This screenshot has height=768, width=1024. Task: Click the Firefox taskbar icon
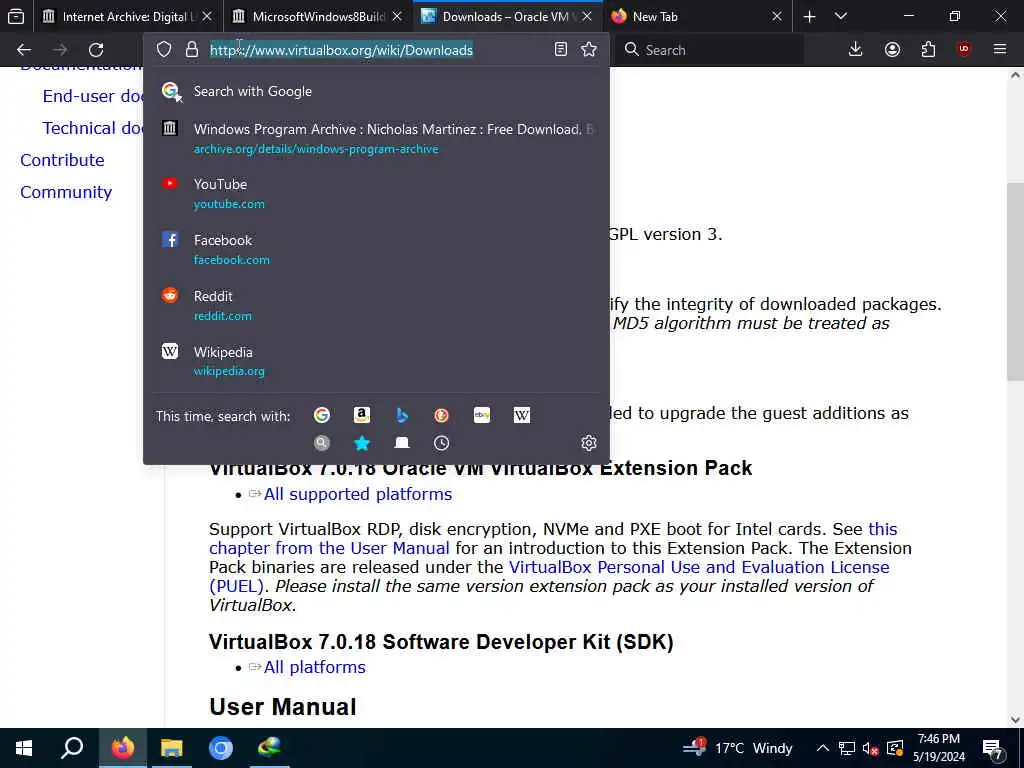pyautogui.click(x=122, y=748)
